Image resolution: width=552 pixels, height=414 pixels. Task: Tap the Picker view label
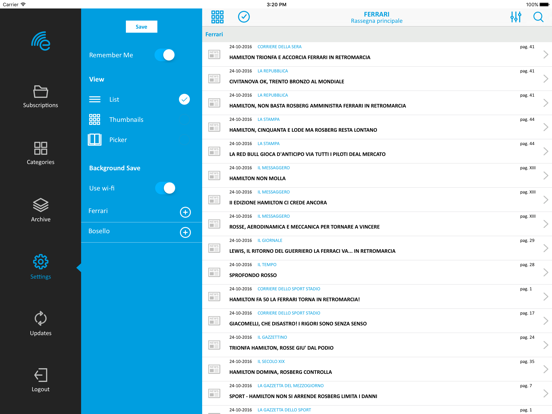pyautogui.click(x=118, y=140)
